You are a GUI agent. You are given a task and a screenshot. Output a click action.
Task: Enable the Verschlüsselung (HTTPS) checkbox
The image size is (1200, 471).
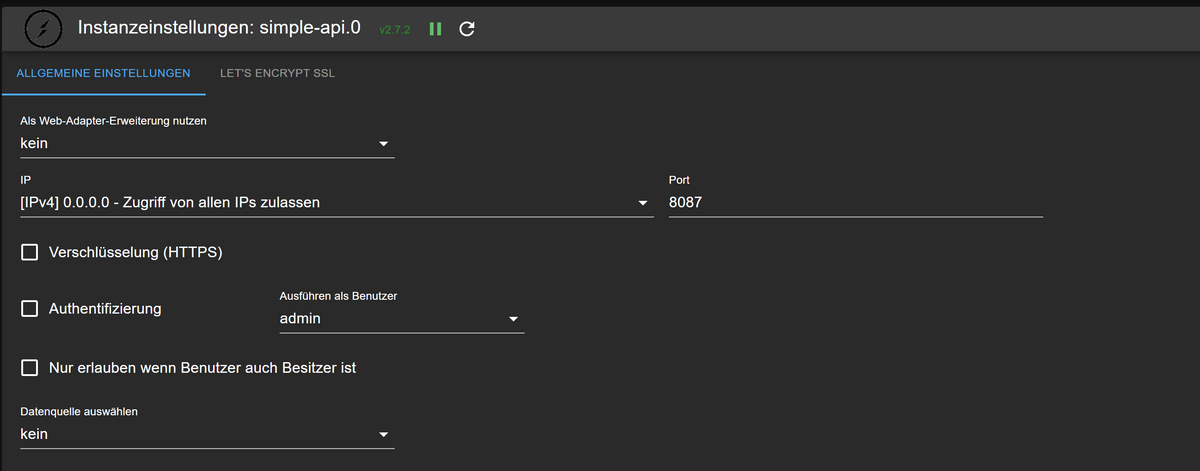pyautogui.click(x=30, y=252)
